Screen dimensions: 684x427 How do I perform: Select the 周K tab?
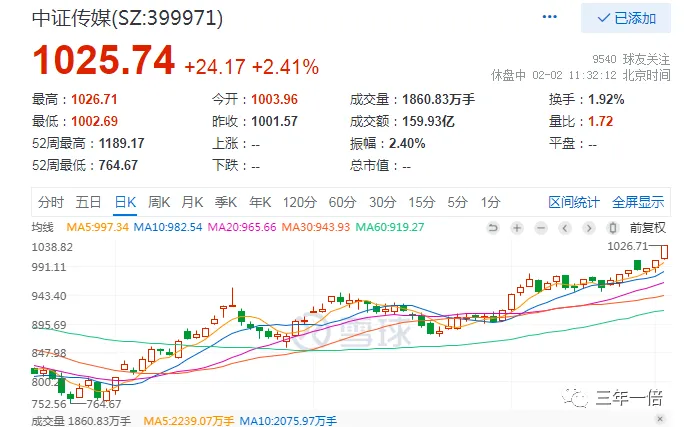tap(159, 202)
